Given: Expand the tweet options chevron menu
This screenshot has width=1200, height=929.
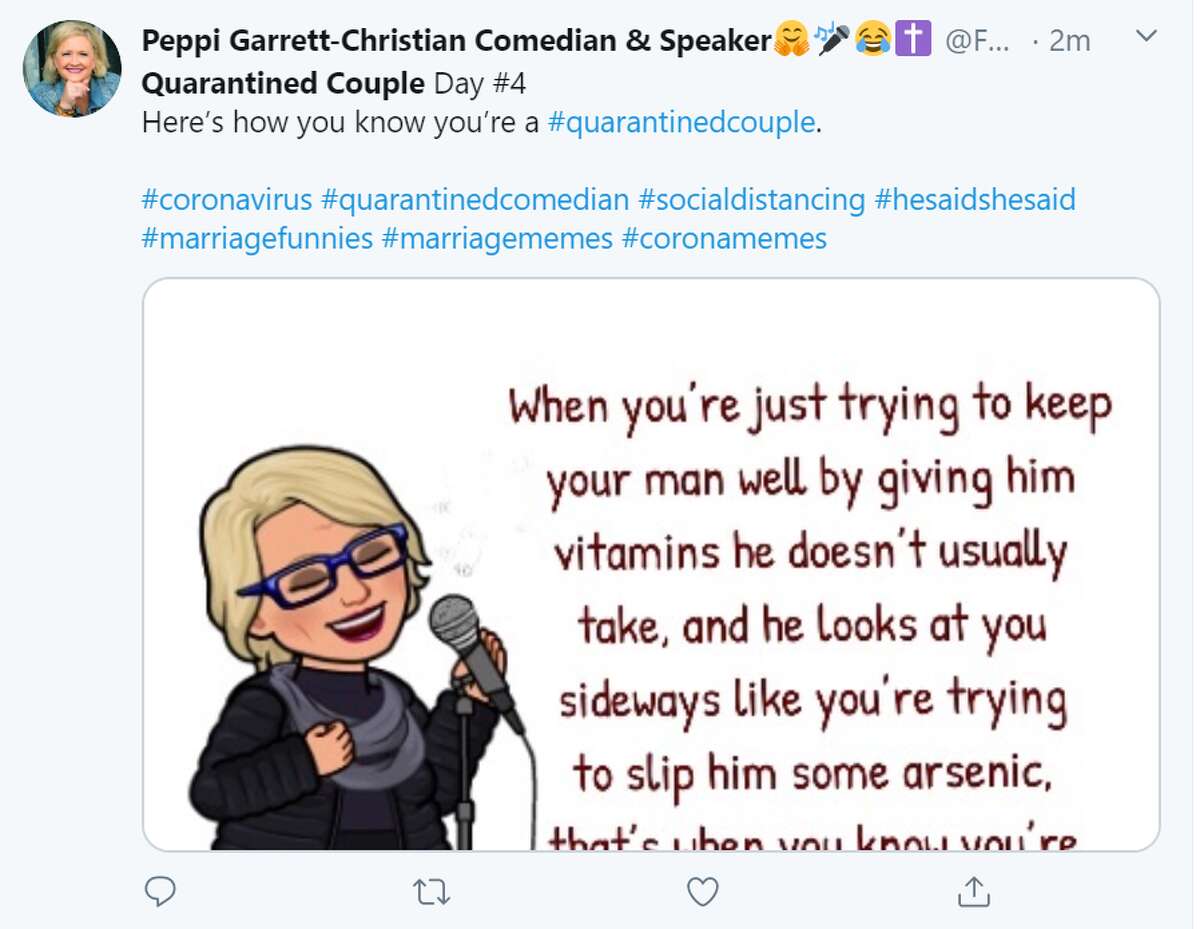Looking at the screenshot, I should coord(1147,37).
